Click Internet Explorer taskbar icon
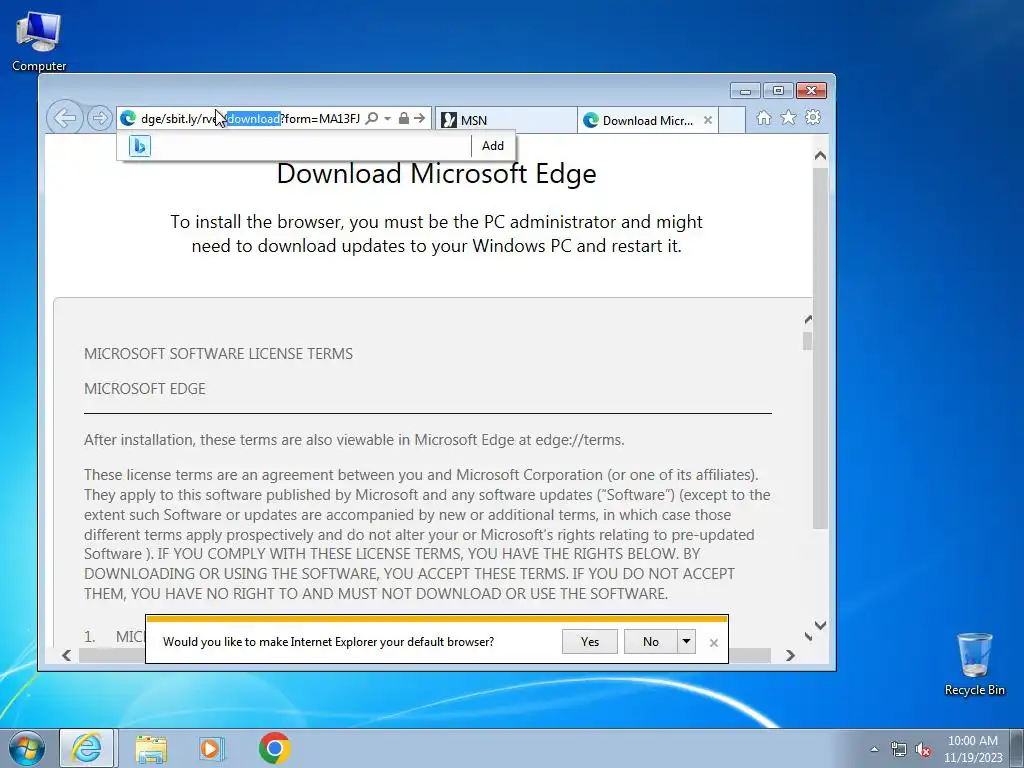Viewport: 1024px width, 768px height. (x=88, y=748)
